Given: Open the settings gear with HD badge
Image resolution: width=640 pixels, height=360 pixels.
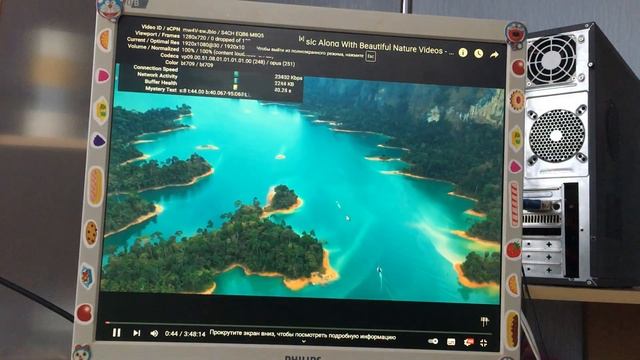Looking at the screenshot, I should 468,342.
